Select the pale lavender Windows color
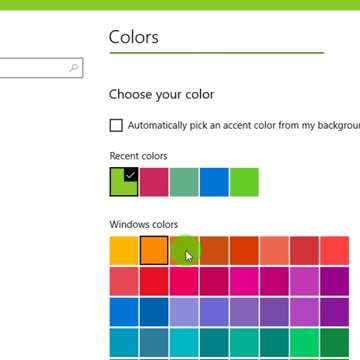360x360 pixels. pos(184,312)
